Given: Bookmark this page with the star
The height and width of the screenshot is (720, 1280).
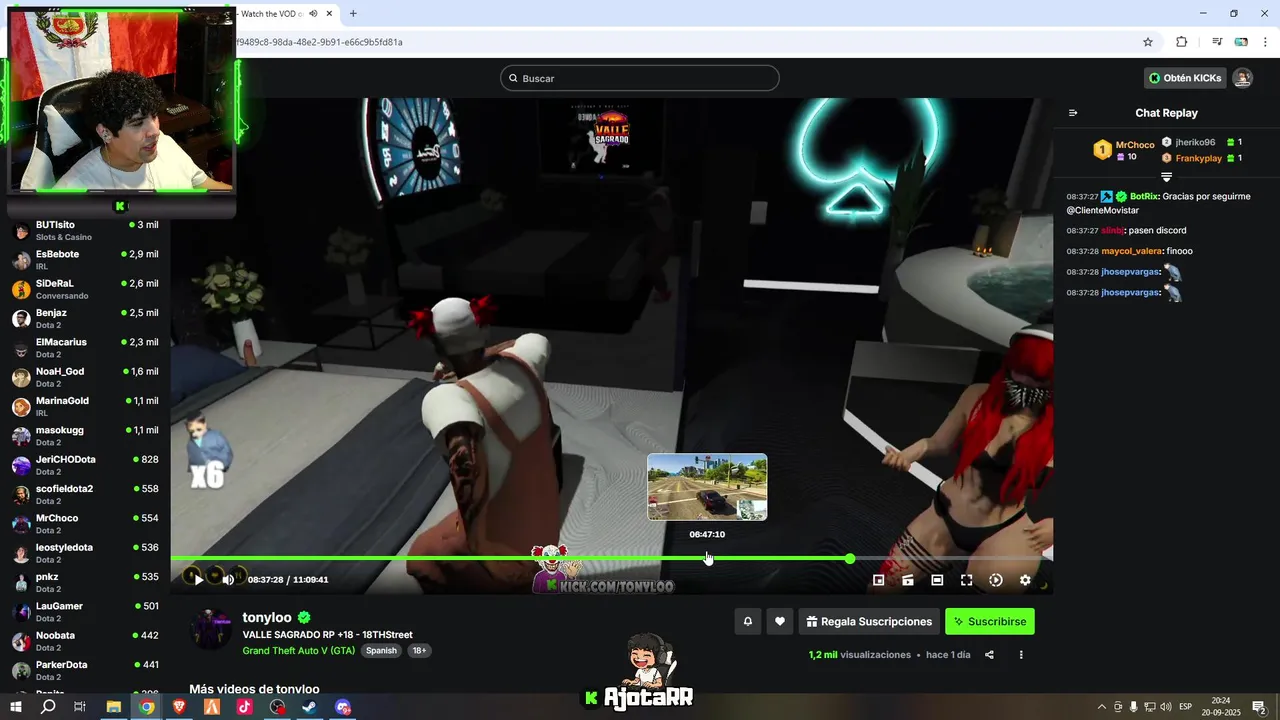Looking at the screenshot, I should coord(1148,42).
